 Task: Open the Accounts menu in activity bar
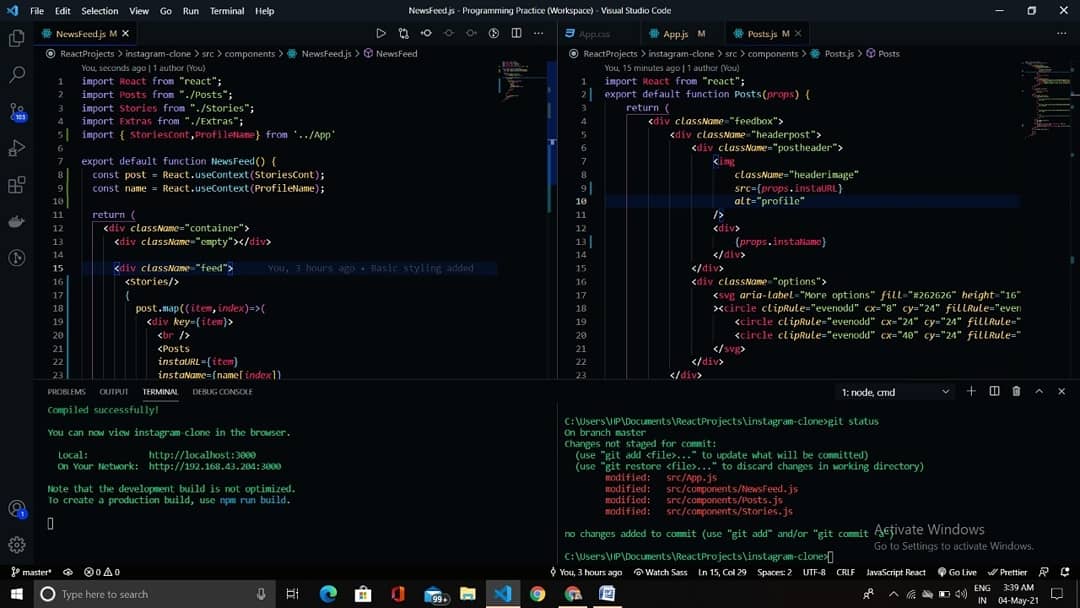pos(17,509)
